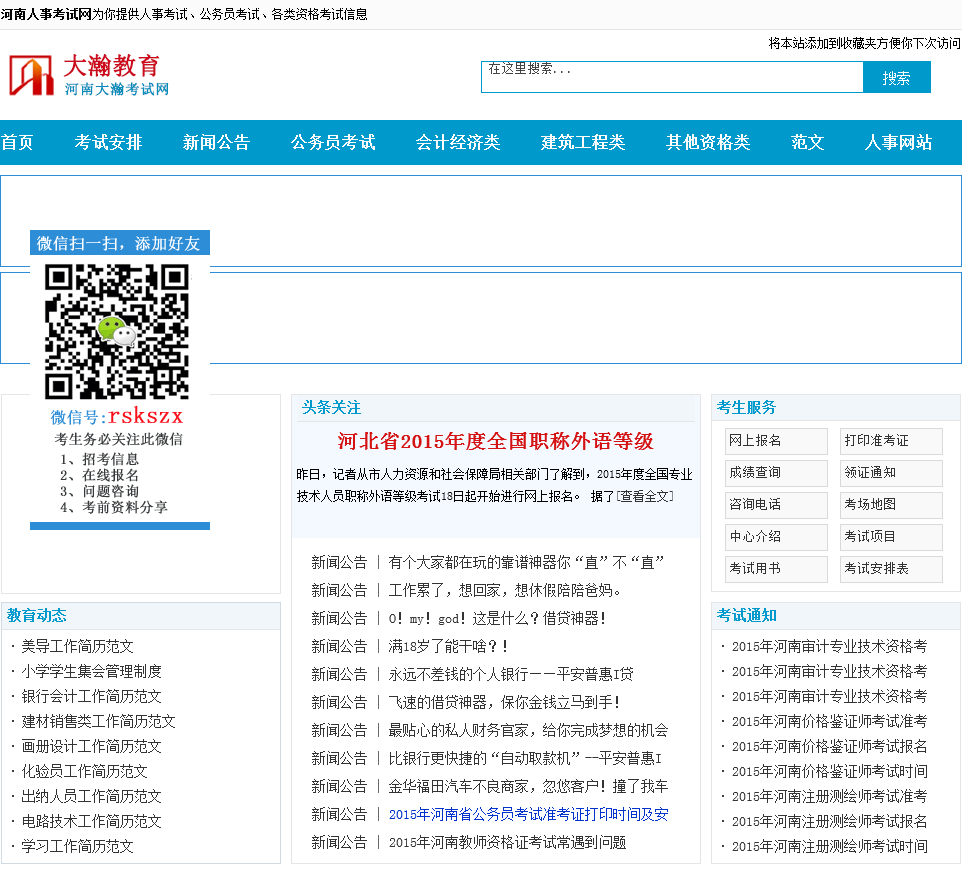Image resolution: width=962 pixels, height=875 pixels.
Task: Click the 打印准考证 service button
Action: click(x=890, y=441)
